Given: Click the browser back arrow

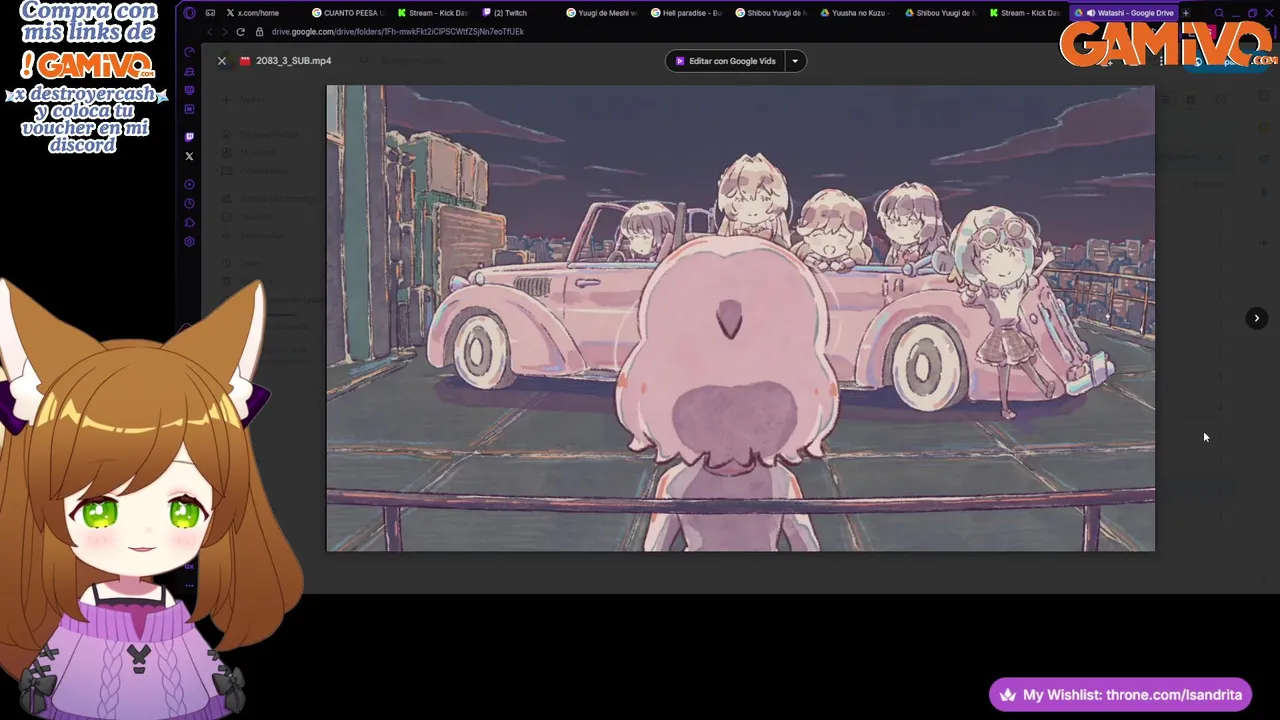Looking at the screenshot, I should pos(210,32).
